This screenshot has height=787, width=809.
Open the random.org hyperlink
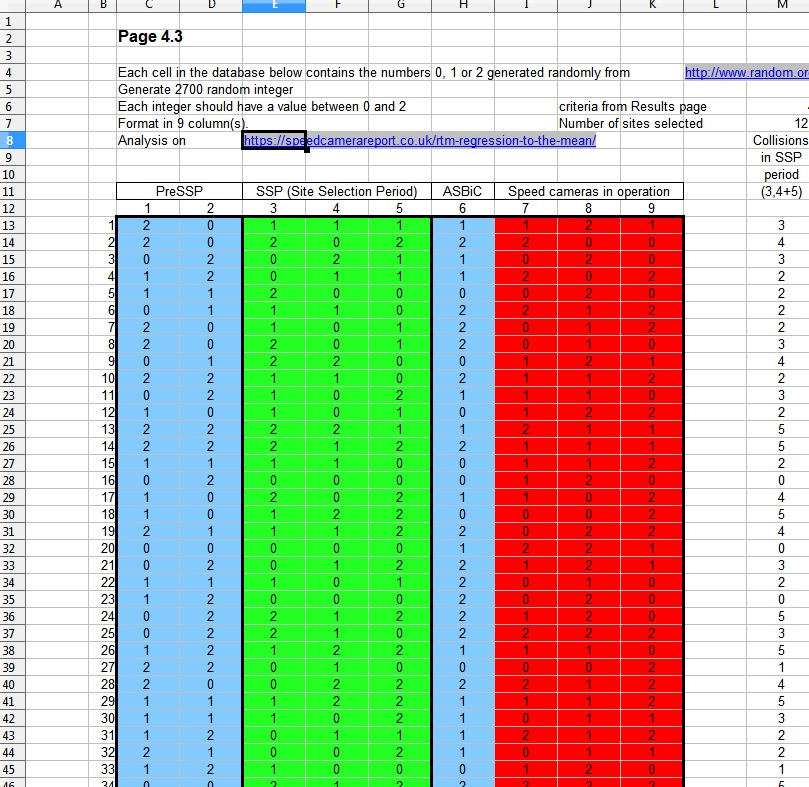pyautogui.click(x=745, y=72)
